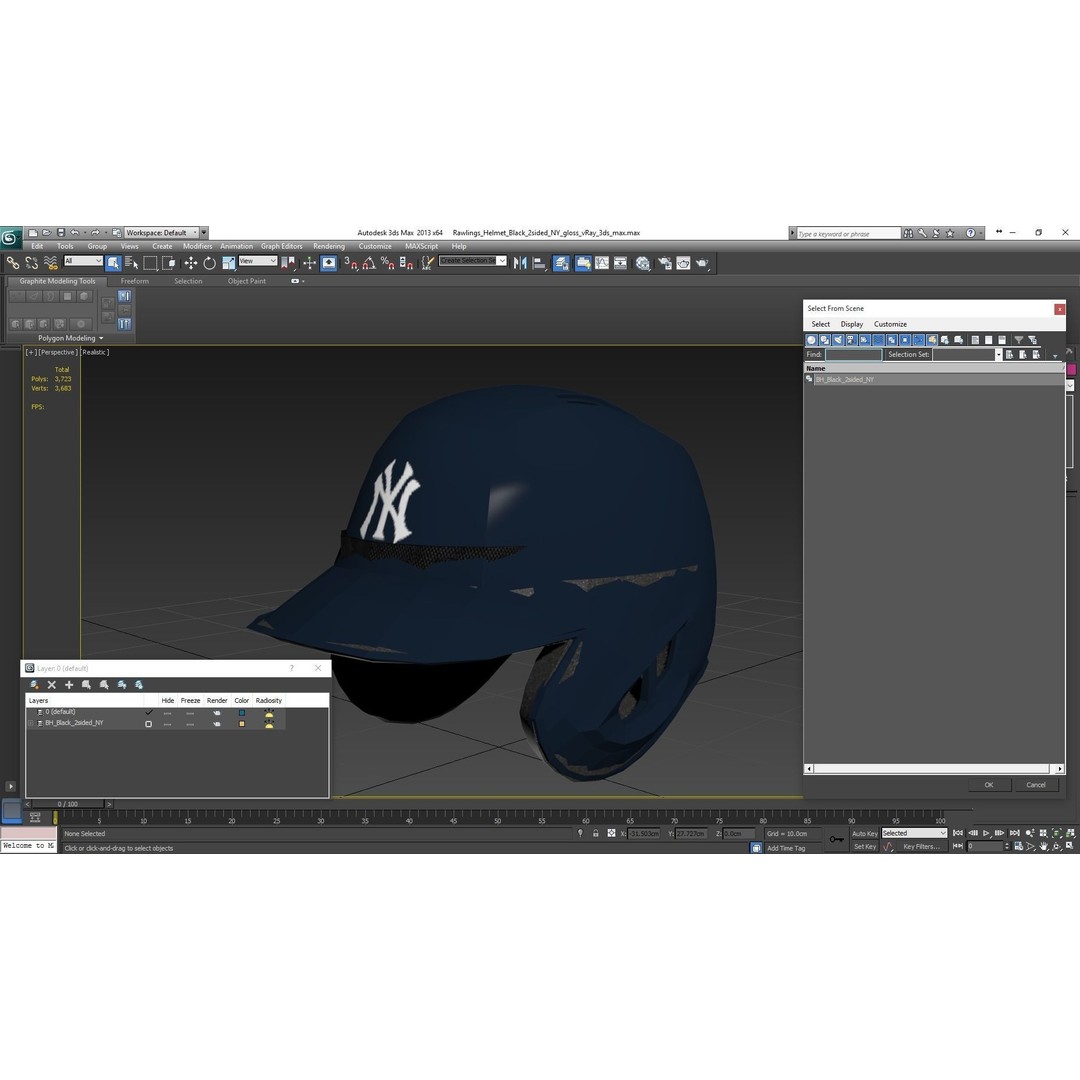Choose the Select and Move tool
The width and height of the screenshot is (1080, 1080).
pyautogui.click(x=191, y=263)
